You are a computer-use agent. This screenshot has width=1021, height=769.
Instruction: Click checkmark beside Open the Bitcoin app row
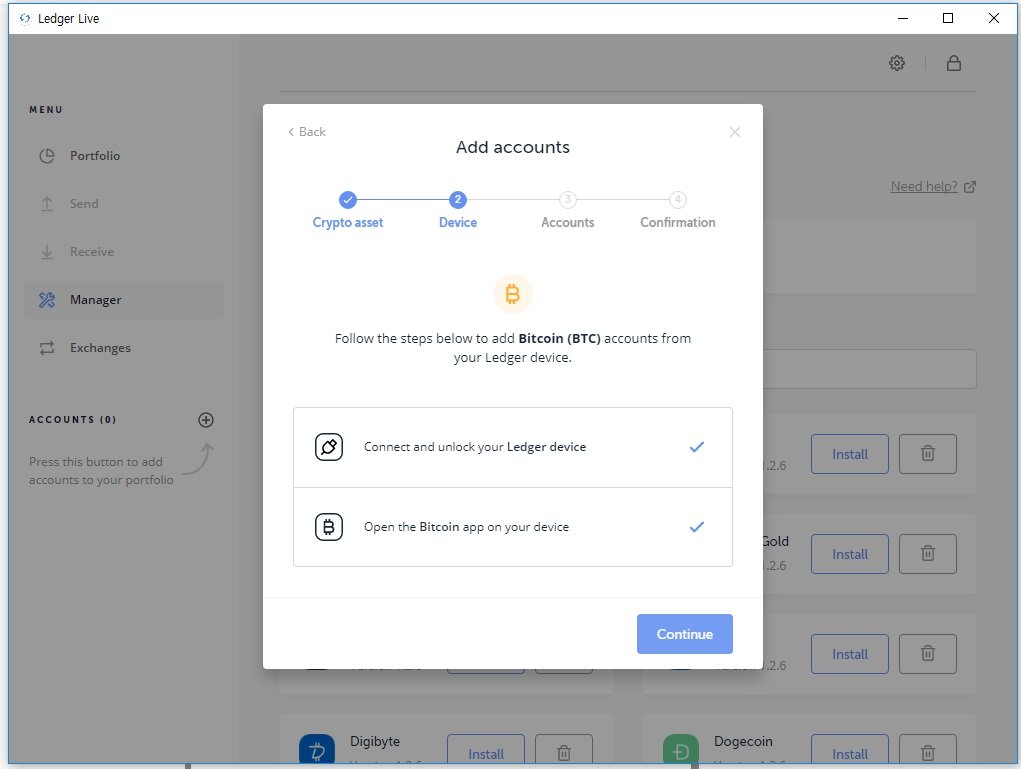pyautogui.click(x=697, y=527)
